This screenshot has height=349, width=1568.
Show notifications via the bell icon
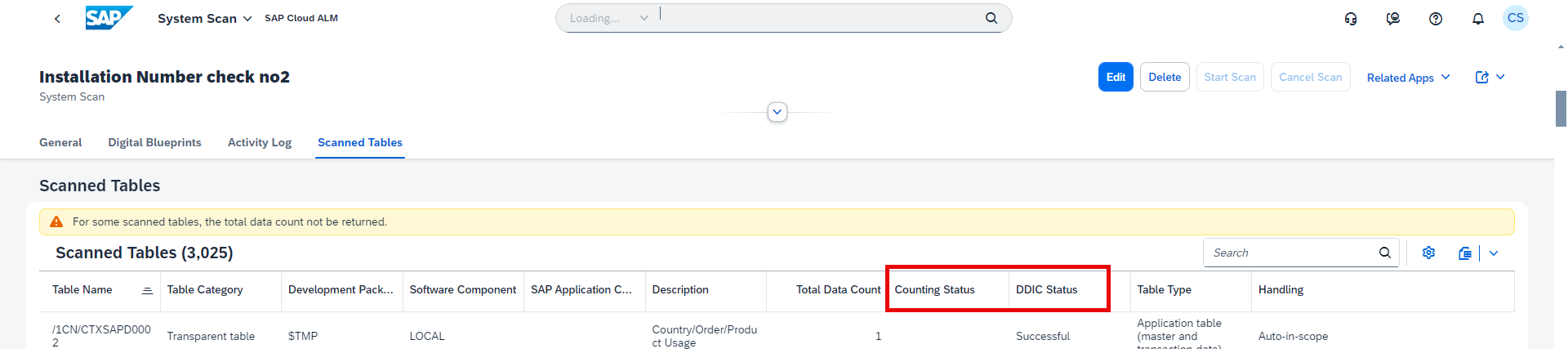coord(1478,19)
